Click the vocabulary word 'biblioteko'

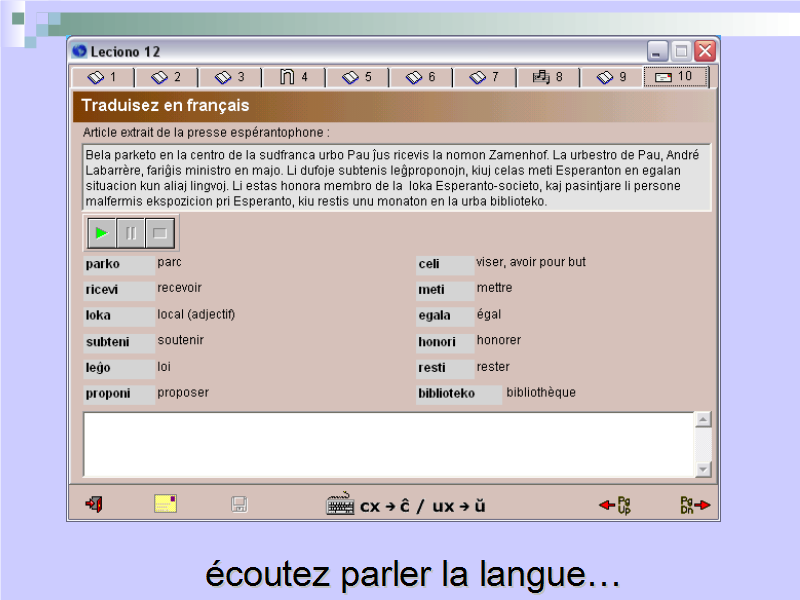tap(446, 394)
